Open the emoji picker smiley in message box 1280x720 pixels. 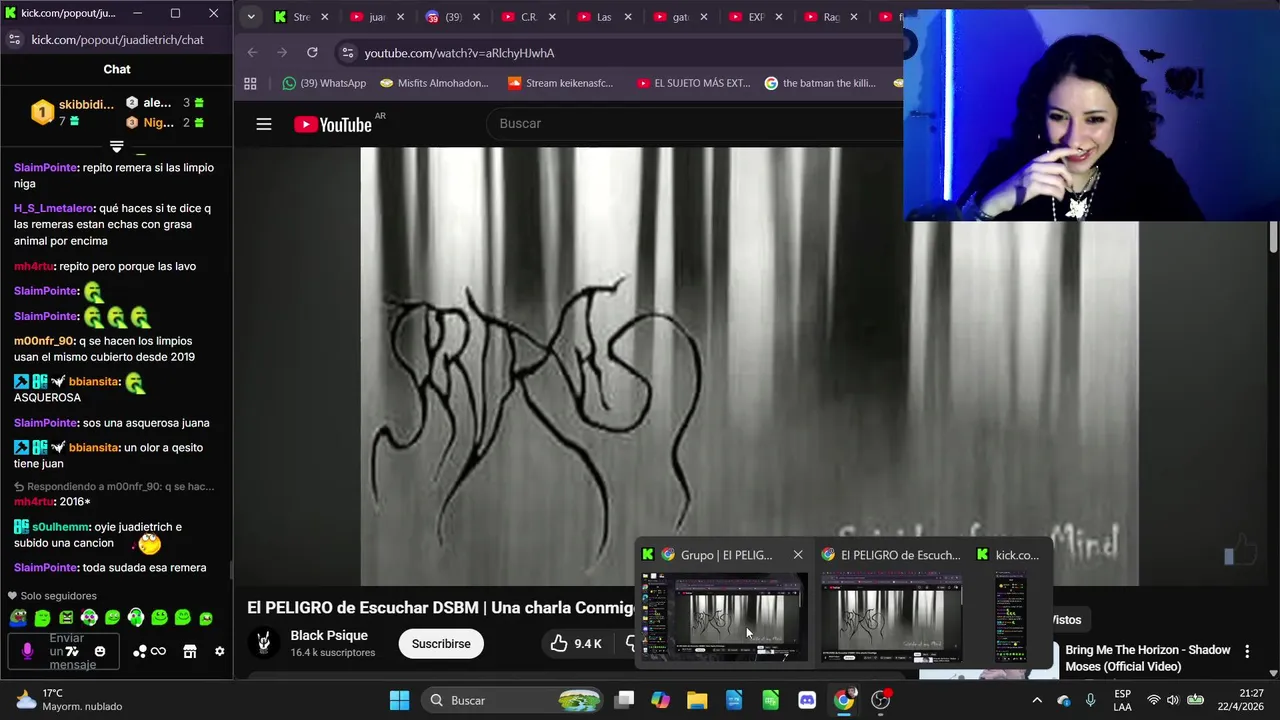[100, 651]
